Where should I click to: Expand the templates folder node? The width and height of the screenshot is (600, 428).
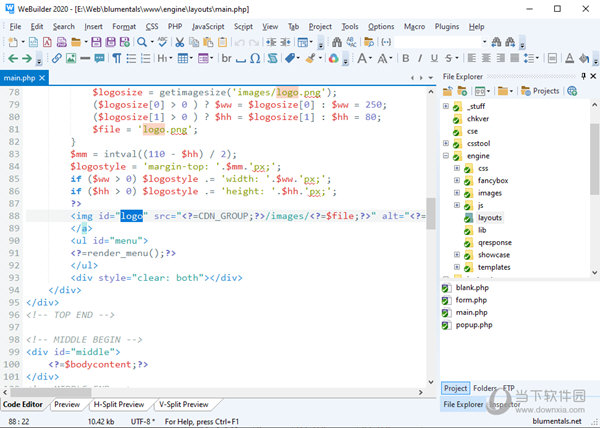pos(457,267)
